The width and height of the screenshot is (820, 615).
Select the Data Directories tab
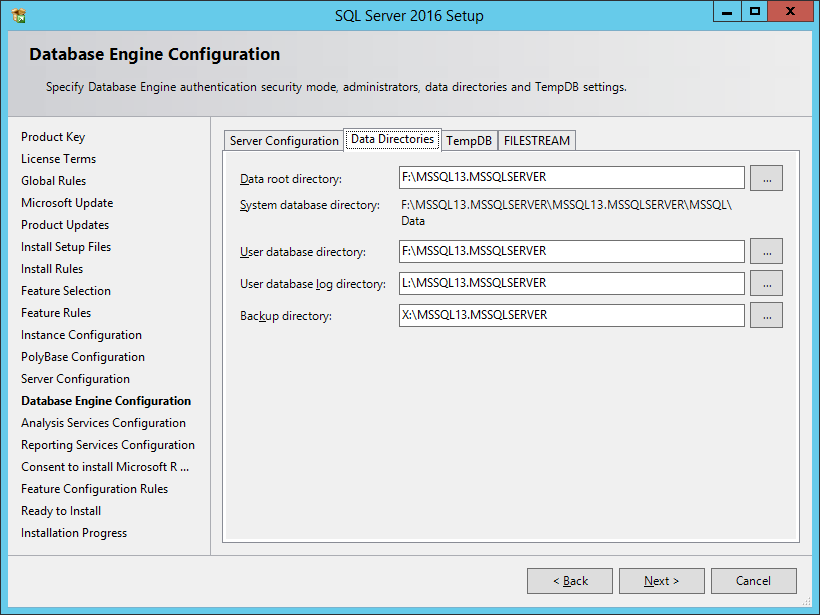click(392, 140)
